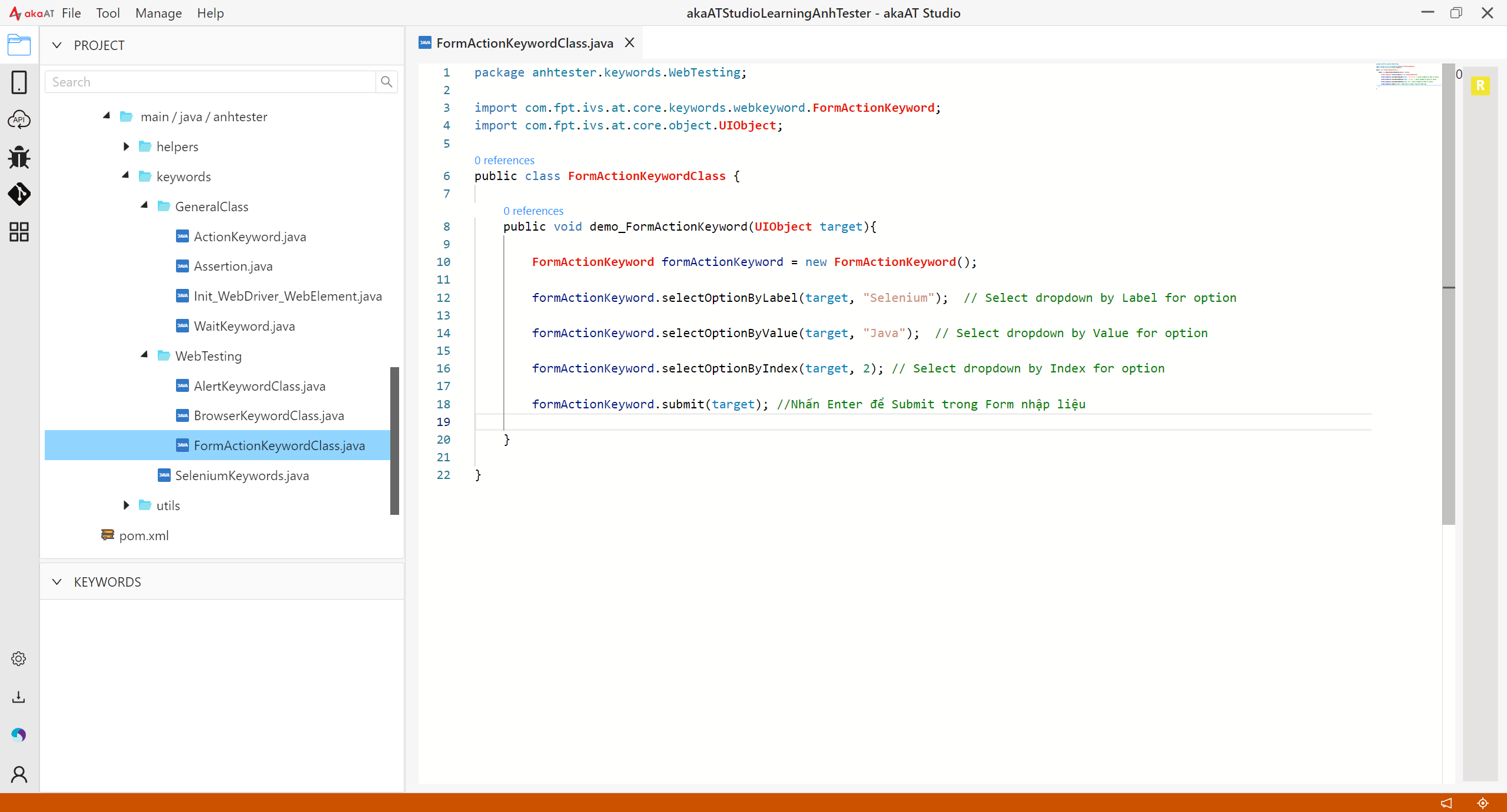This screenshot has width=1507, height=812.
Task: Click the FormActionKeywordClass class name declaration
Action: click(x=647, y=176)
